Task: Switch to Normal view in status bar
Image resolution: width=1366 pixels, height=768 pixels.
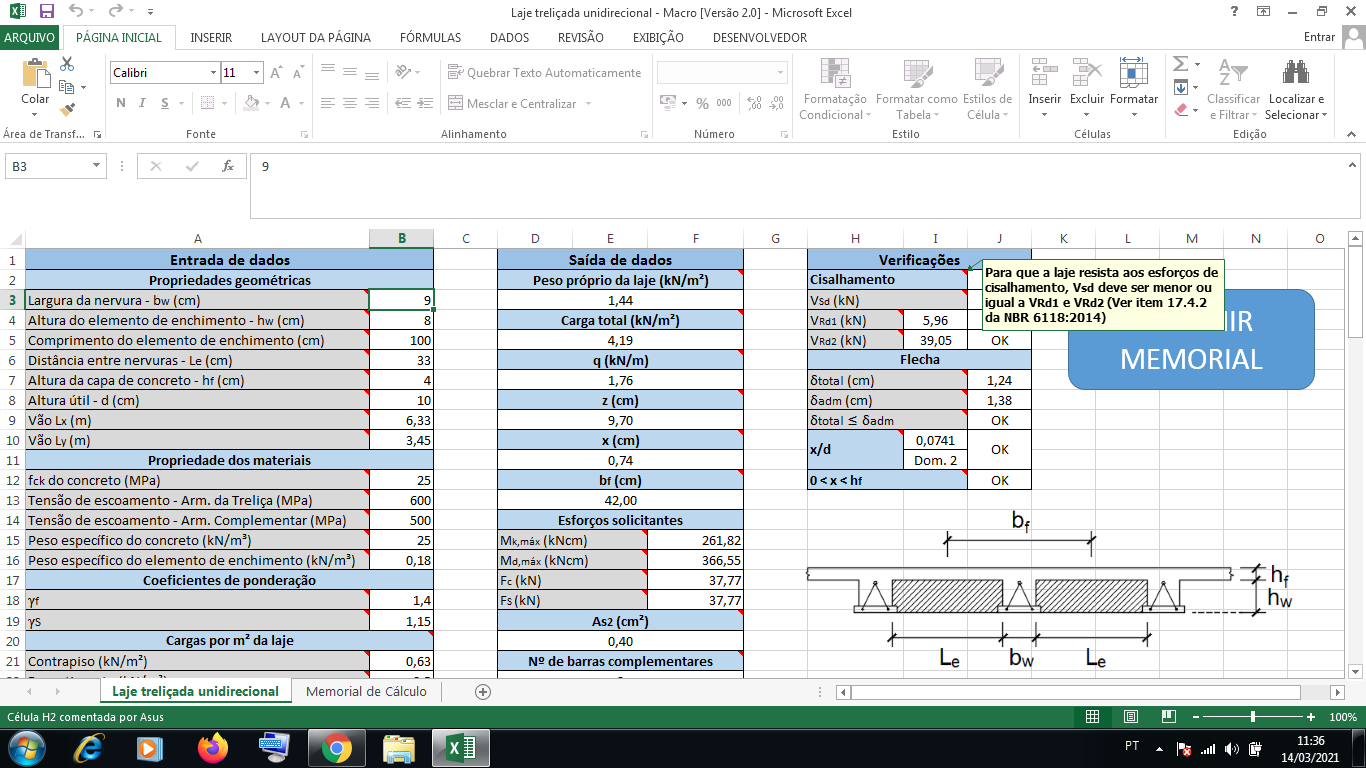Action: 1093,717
